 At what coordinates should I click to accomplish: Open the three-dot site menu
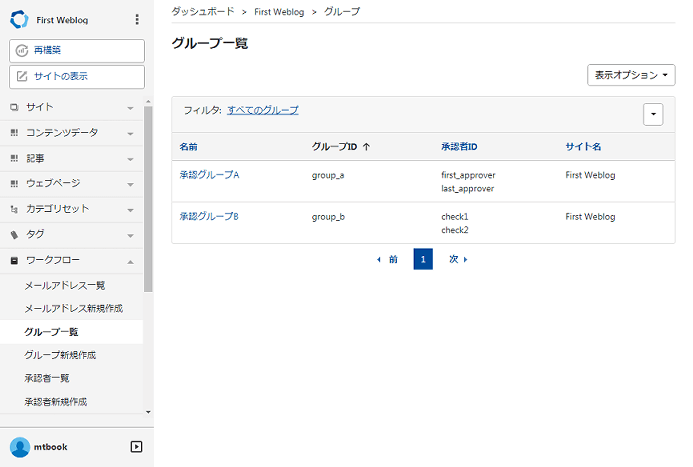coord(137,19)
